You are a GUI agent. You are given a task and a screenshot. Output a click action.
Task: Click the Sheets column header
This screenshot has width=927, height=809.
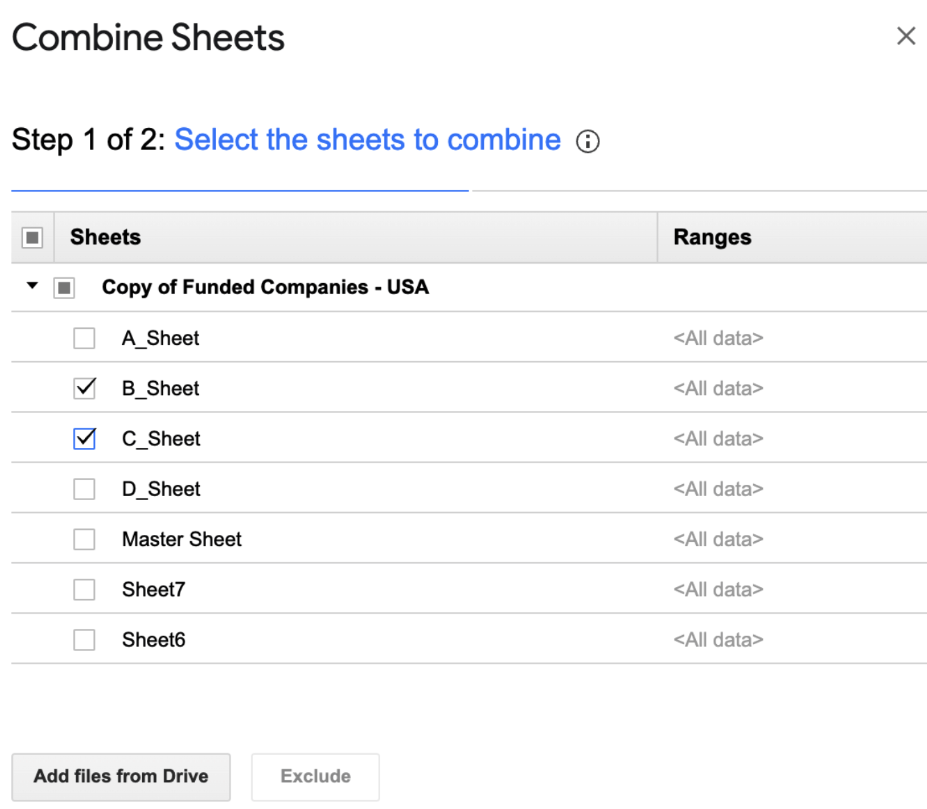pyautogui.click(x=105, y=236)
